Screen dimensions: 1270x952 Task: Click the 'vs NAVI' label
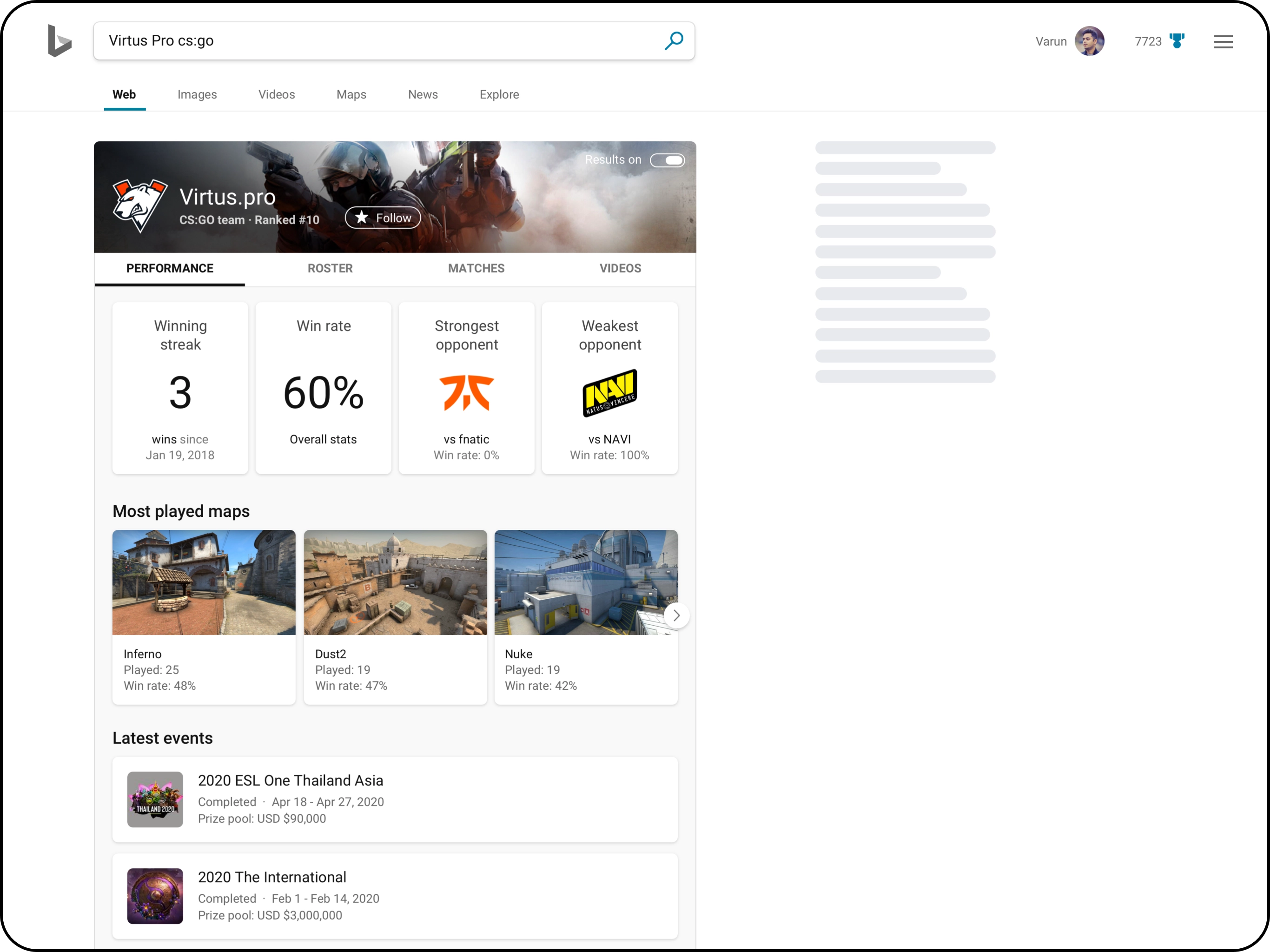609,439
